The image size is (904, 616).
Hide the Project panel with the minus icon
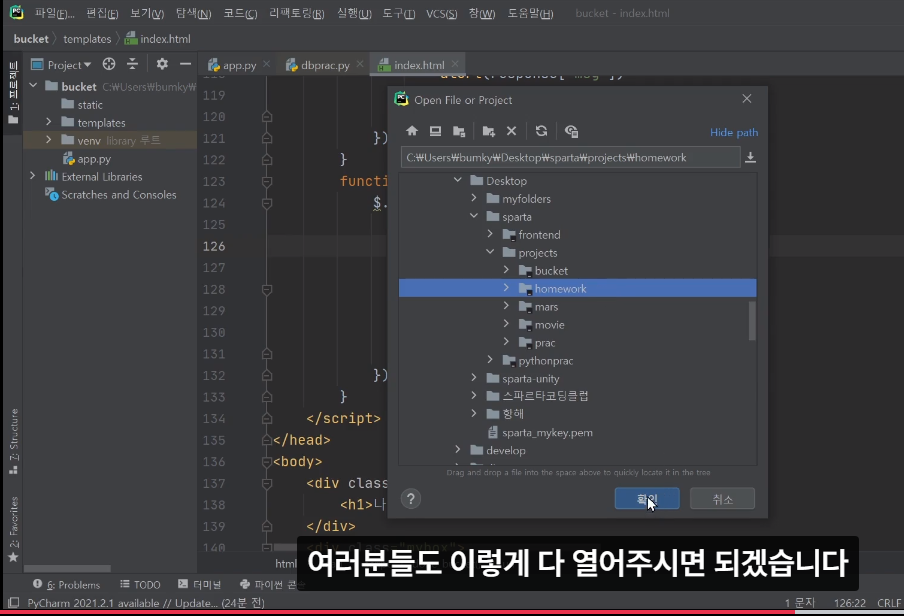185,64
